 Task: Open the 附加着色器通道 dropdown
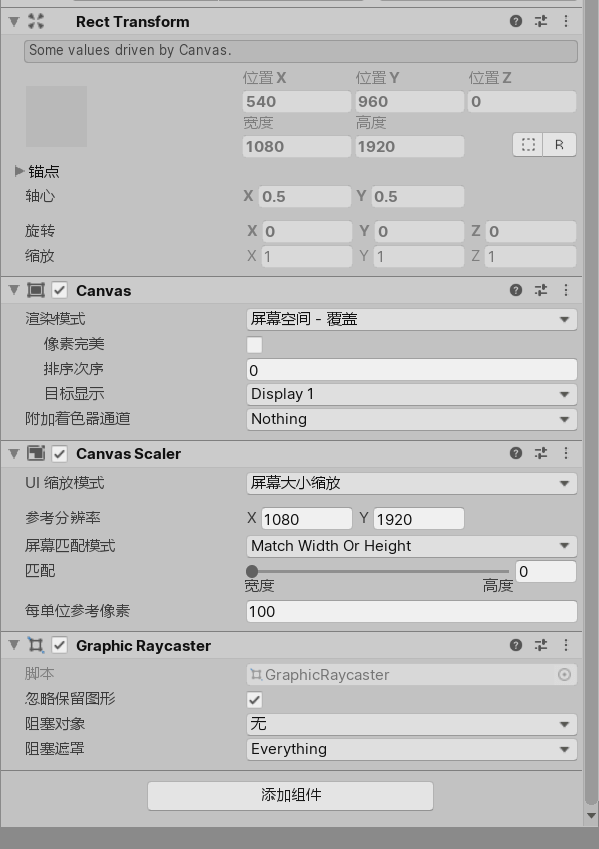click(x=412, y=419)
